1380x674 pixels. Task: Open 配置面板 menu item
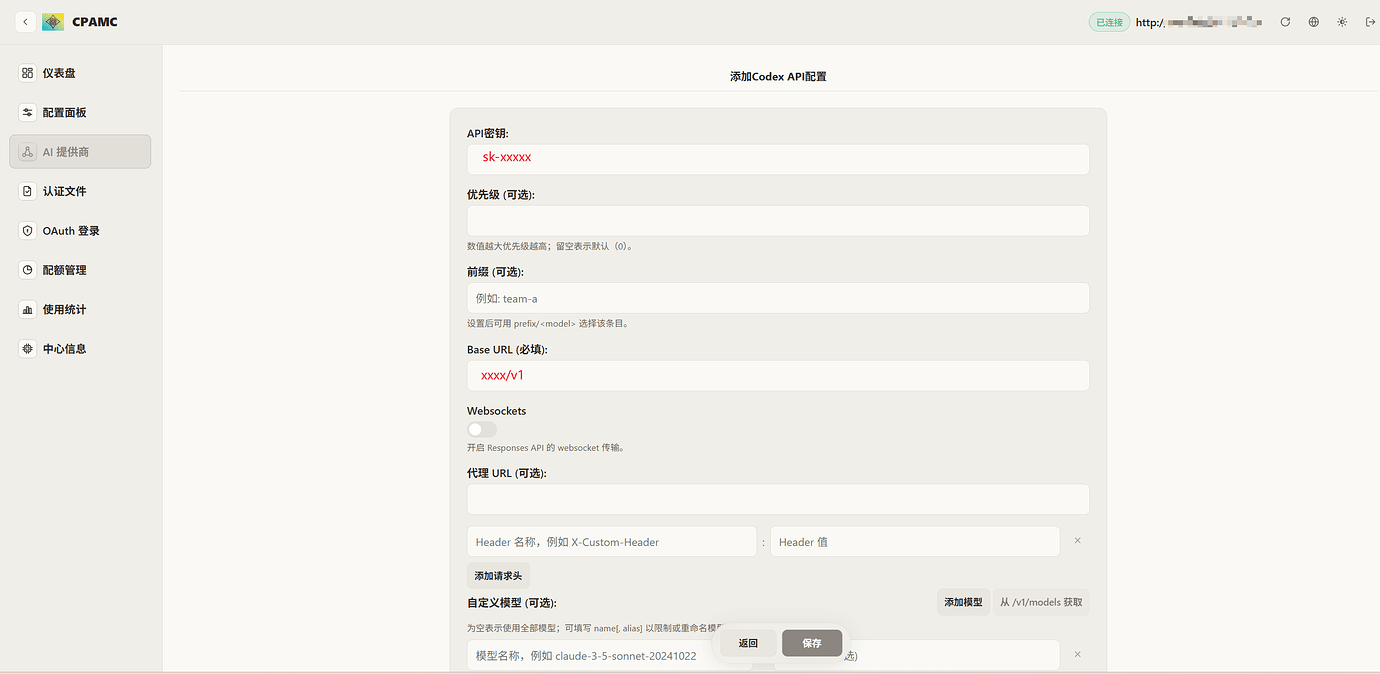(x=80, y=112)
